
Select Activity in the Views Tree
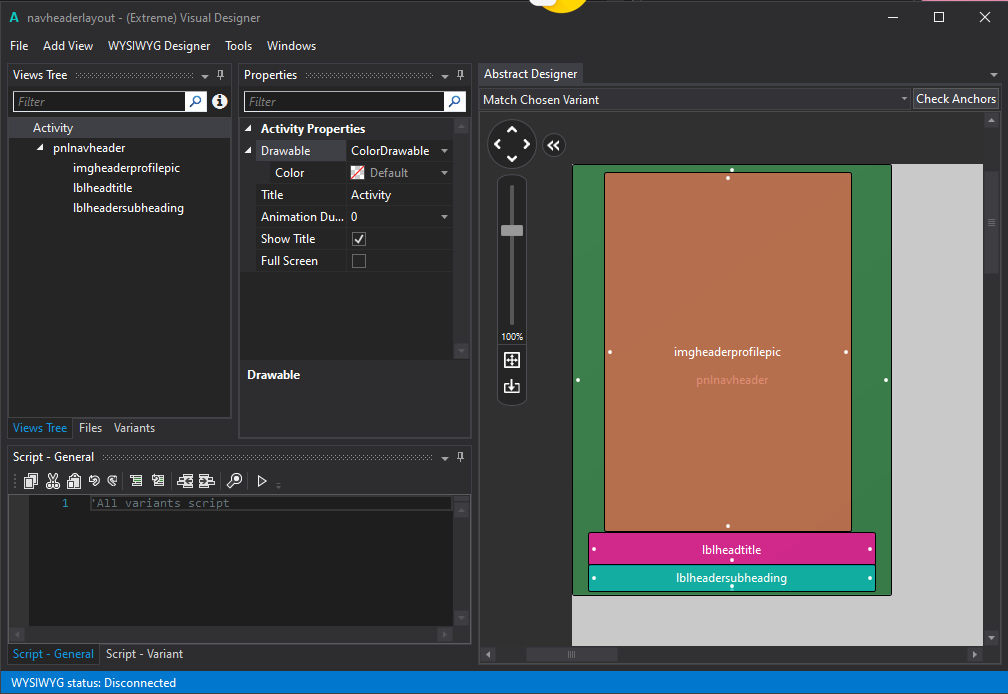(120, 128)
